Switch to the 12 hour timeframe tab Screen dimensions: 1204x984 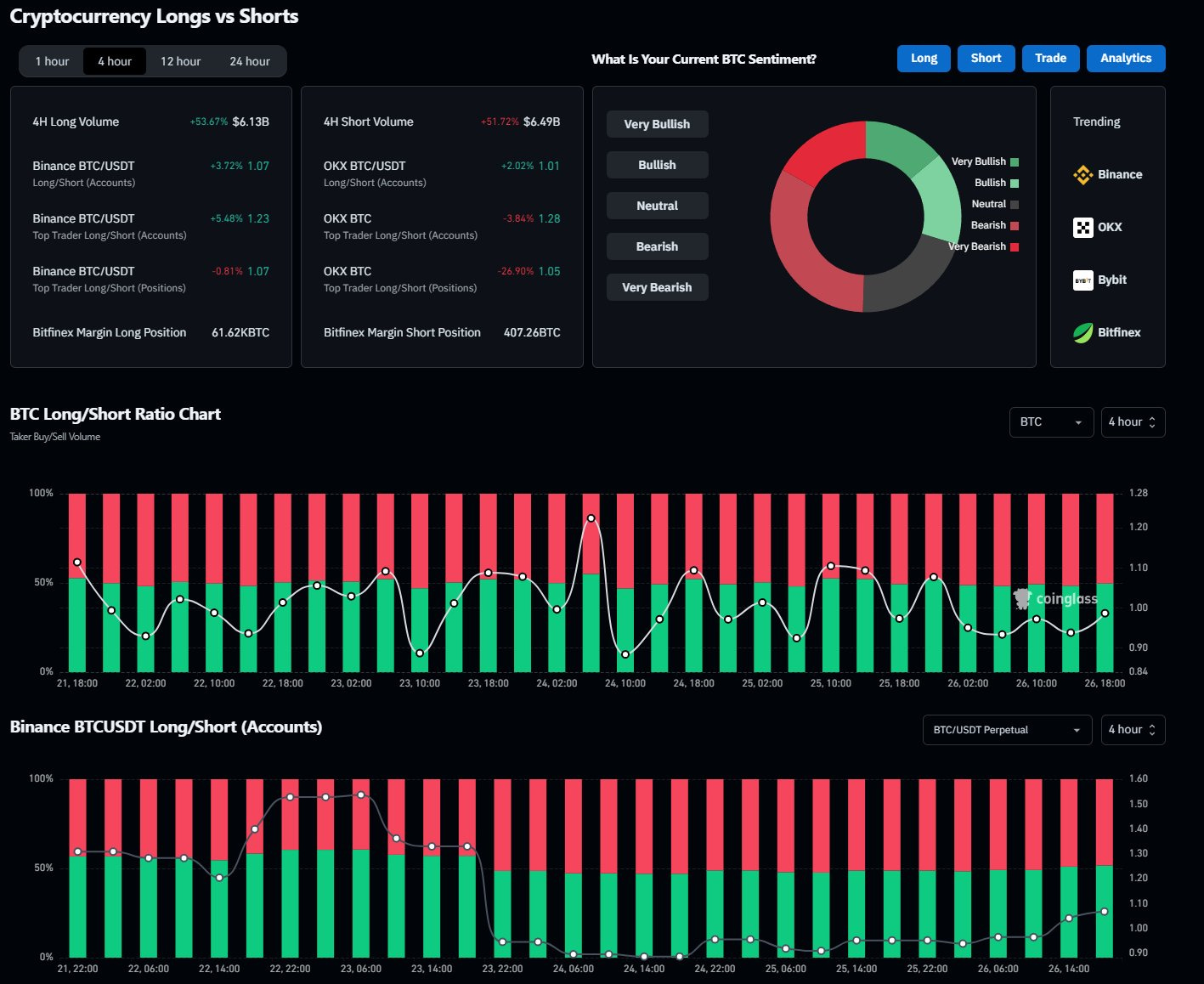point(180,61)
